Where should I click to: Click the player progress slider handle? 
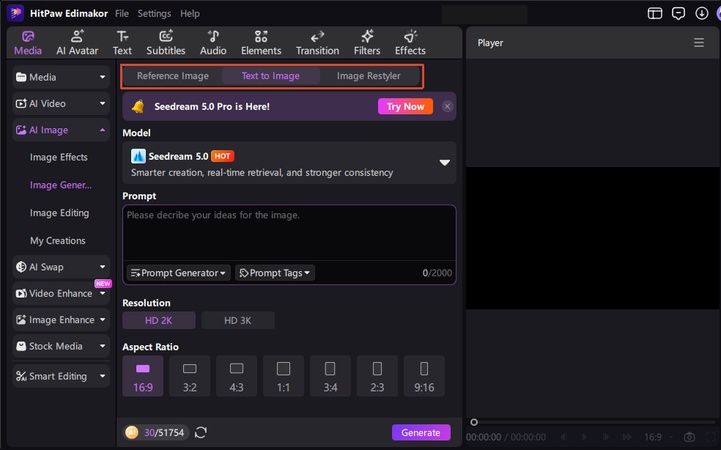click(474, 422)
